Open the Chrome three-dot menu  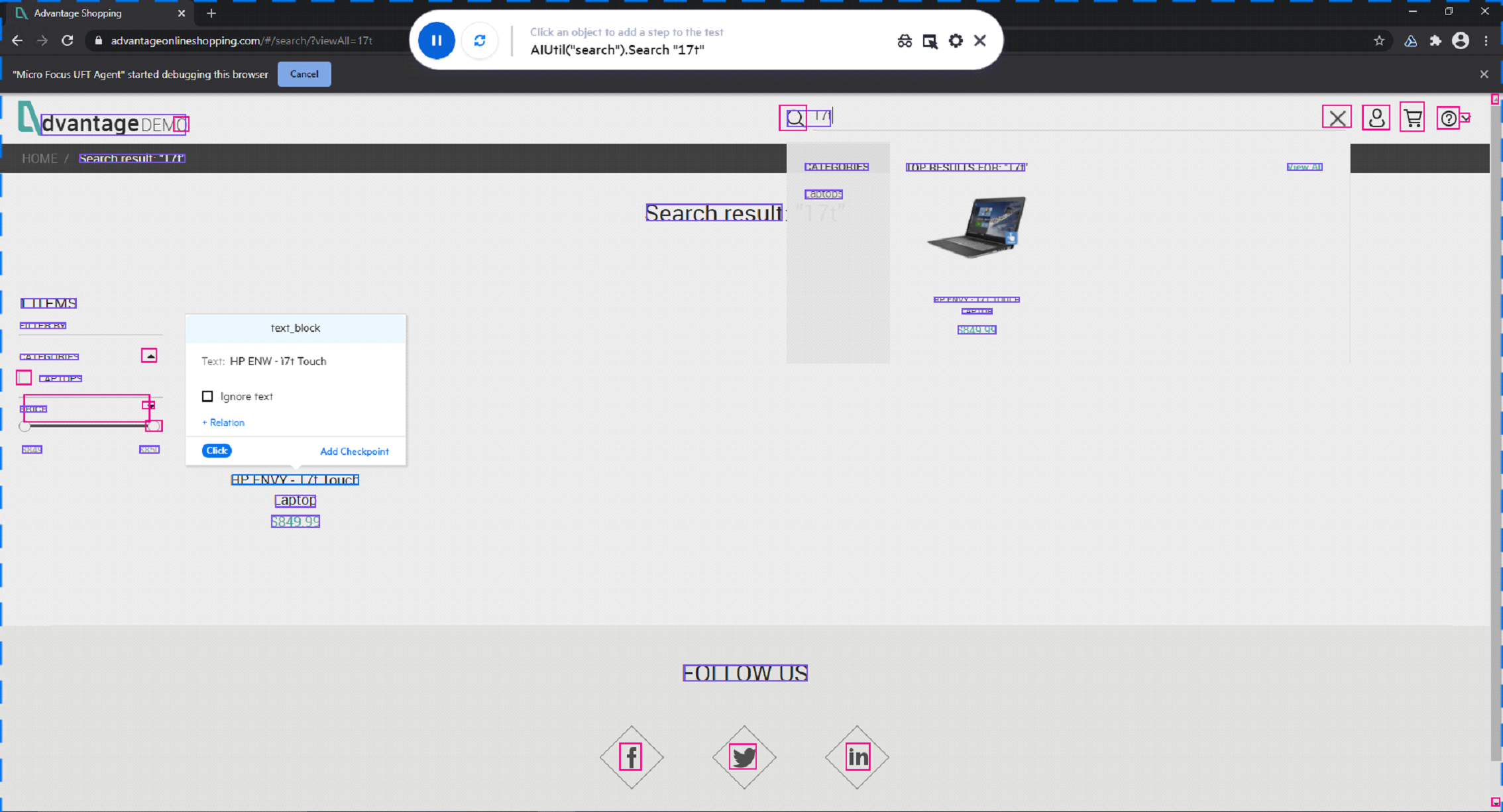coord(1486,40)
